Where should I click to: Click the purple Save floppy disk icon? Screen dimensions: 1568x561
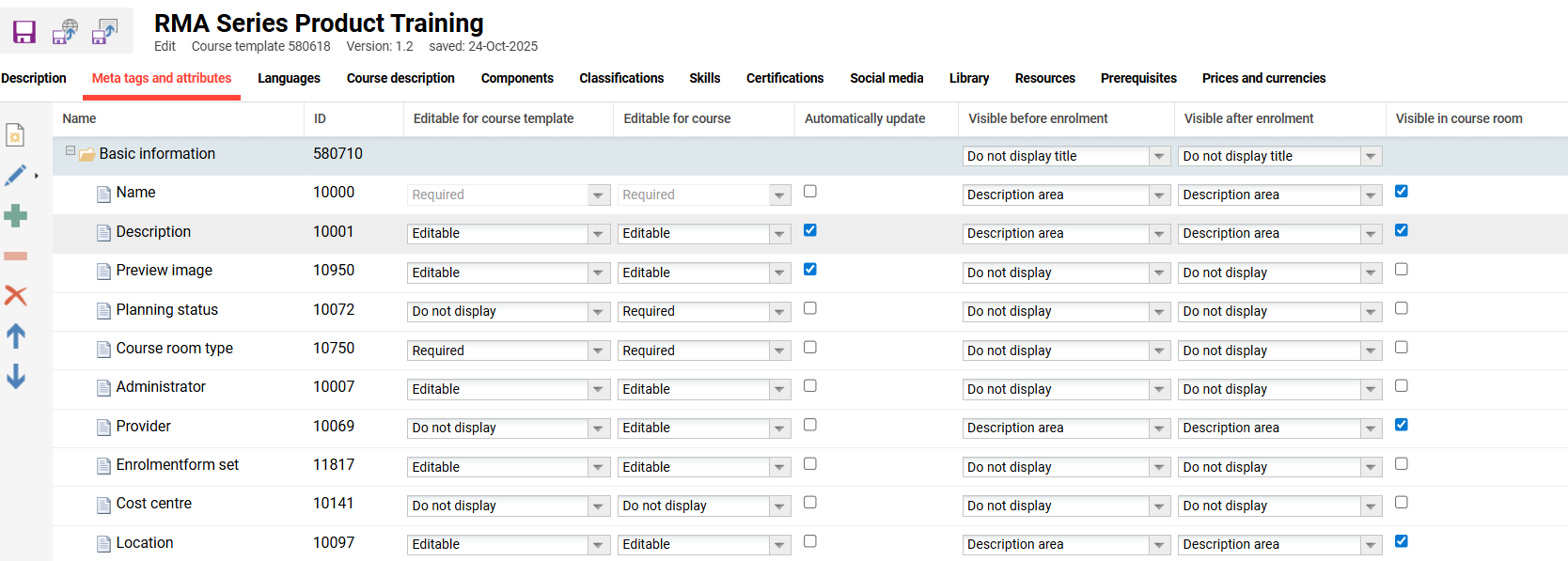[x=24, y=32]
